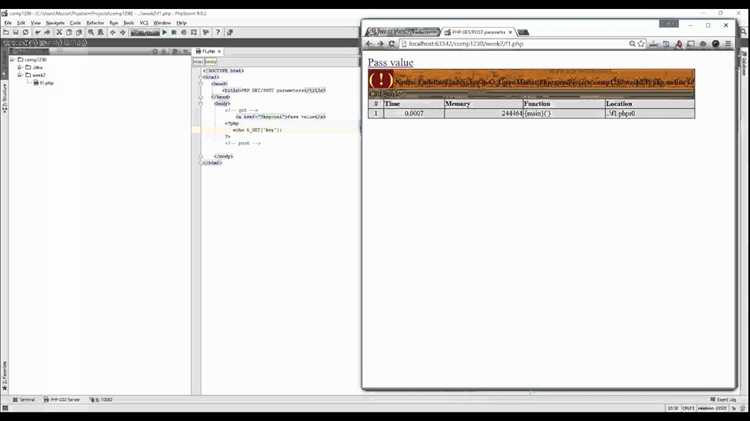750x421 pixels.
Task: Open the Favorites side panel tab
Action: pos(5,375)
